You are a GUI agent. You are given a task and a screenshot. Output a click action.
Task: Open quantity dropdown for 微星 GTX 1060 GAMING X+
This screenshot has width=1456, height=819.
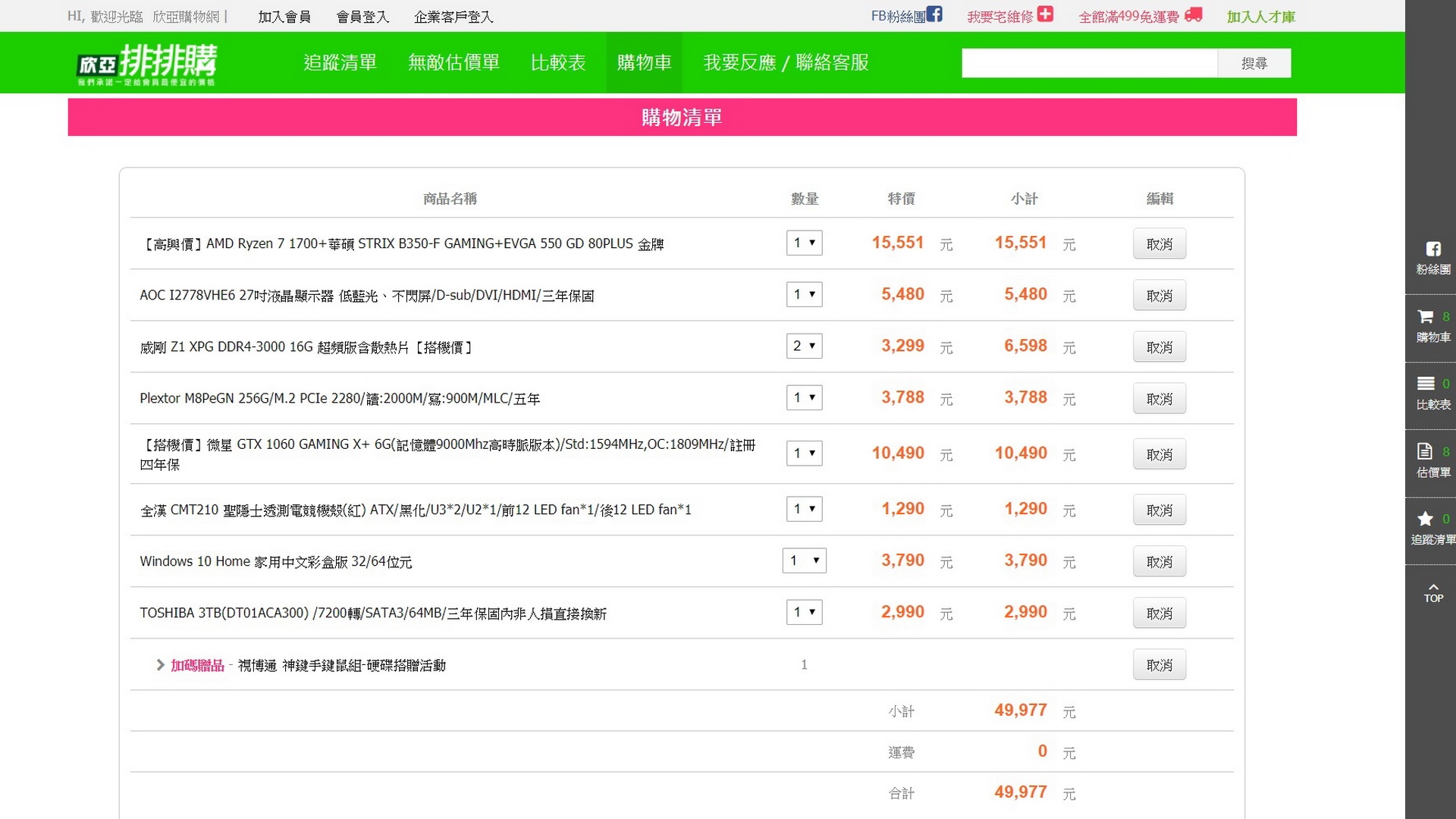(804, 453)
